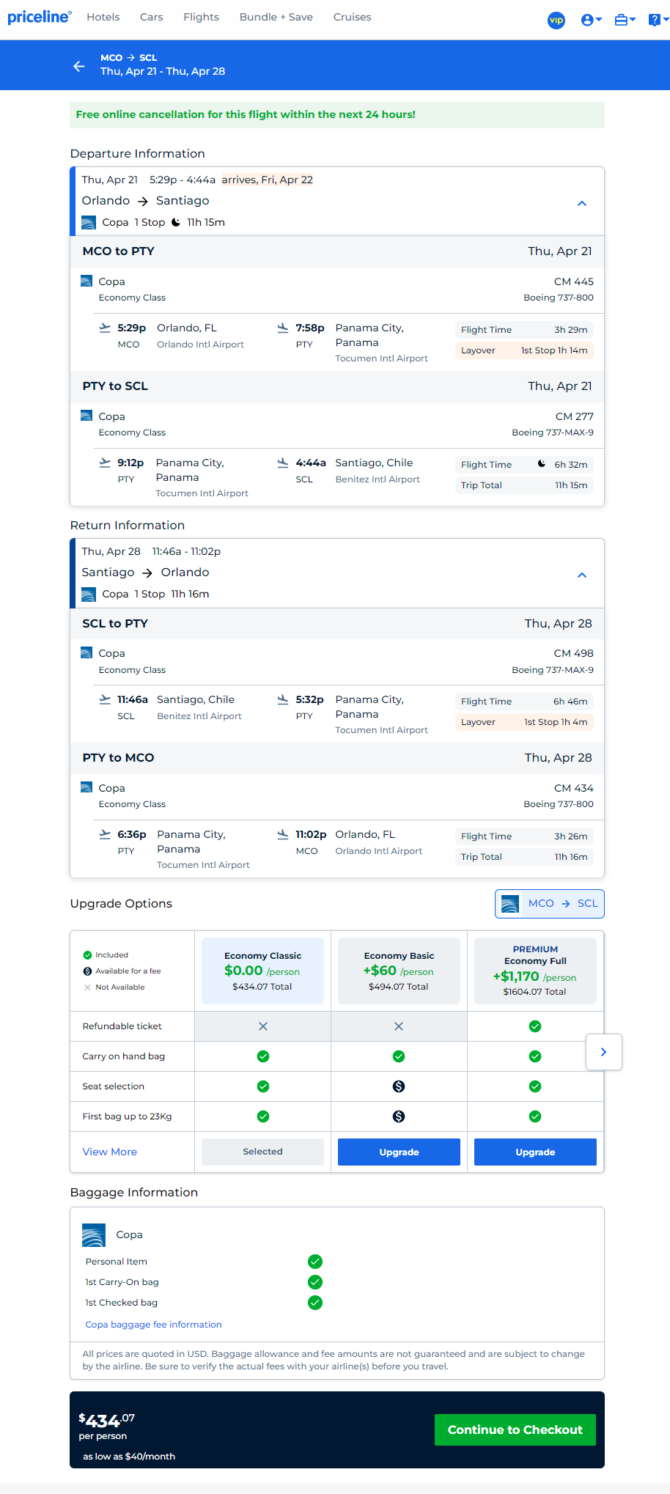Screen dimensions: 670x1494
Task: Click landing plane icon at 5:32p
Action: click(x=283, y=700)
